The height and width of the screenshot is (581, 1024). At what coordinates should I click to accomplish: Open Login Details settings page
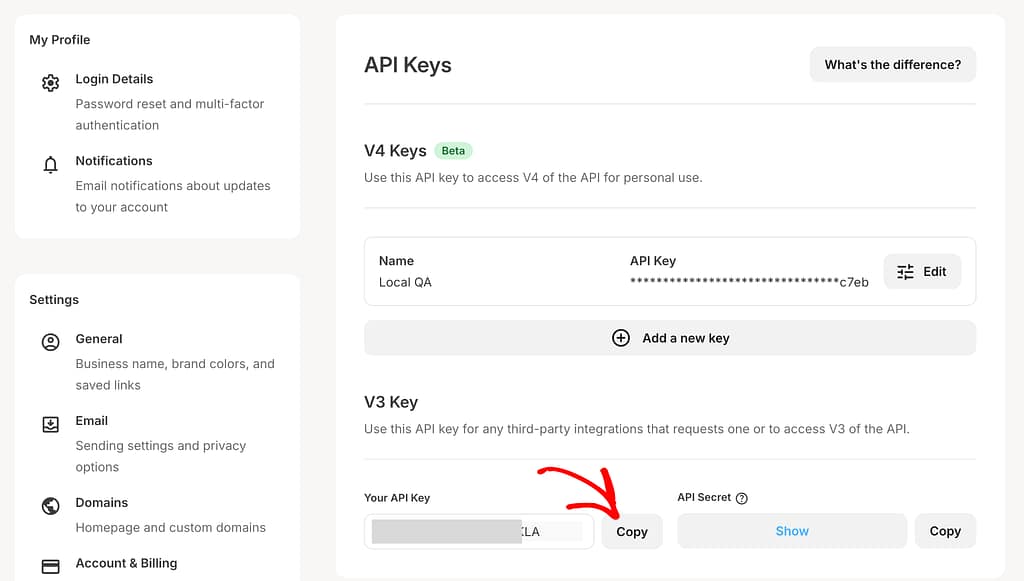pyautogui.click(x=114, y=79)
